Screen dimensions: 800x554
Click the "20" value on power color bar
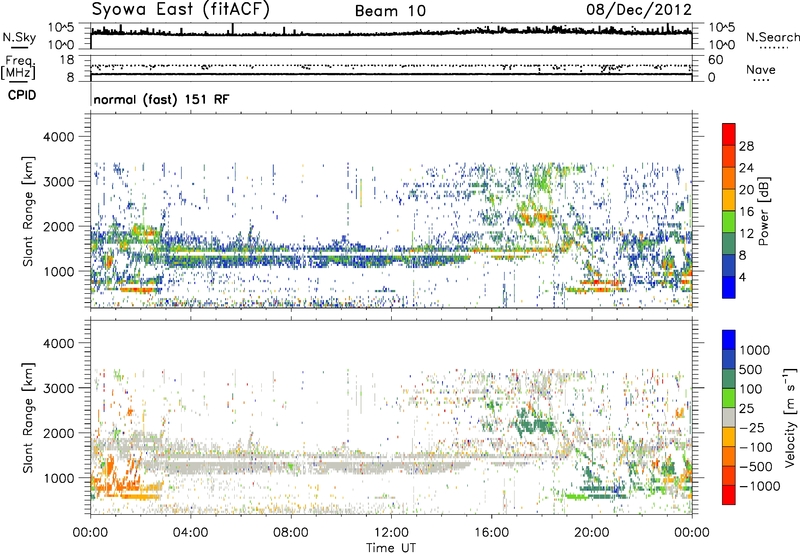[x=746, y=190]
